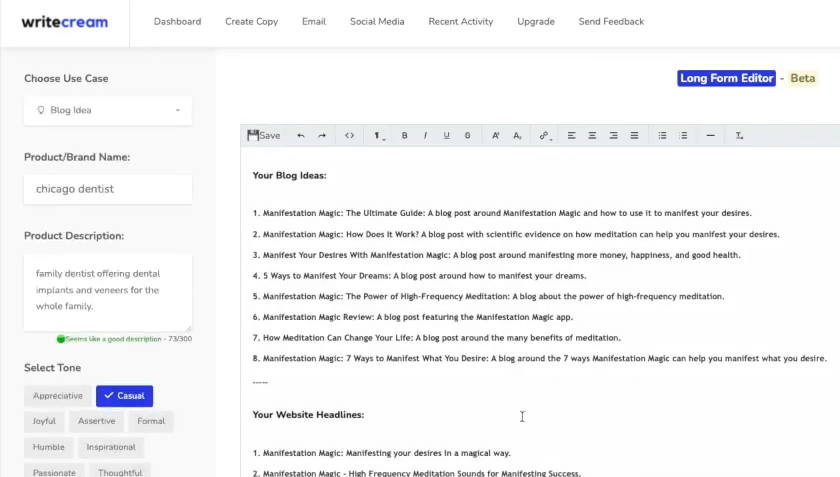
Task: Open the insert link dropdown
Action: 545,136
